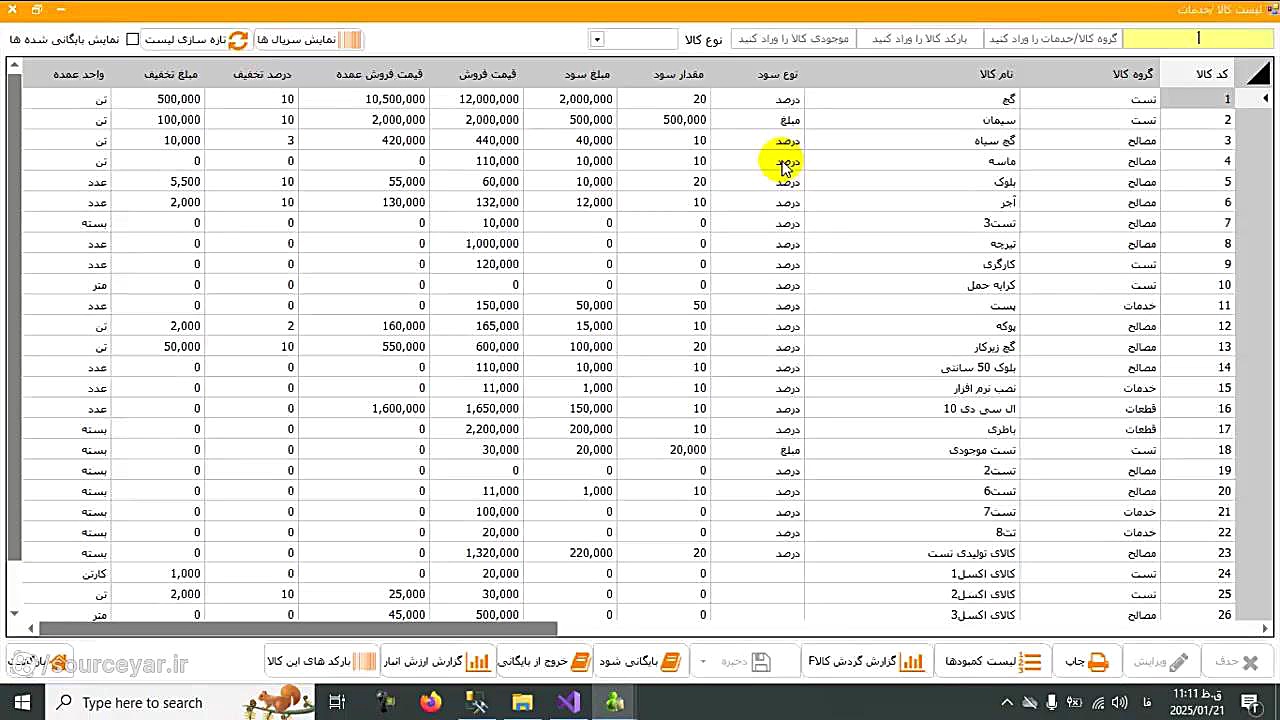Image resolution: width=1280 pixels, height=720 pixels.
Task: Sort by قیمت فروش عمده column header
Action: (x=363, y=74)
